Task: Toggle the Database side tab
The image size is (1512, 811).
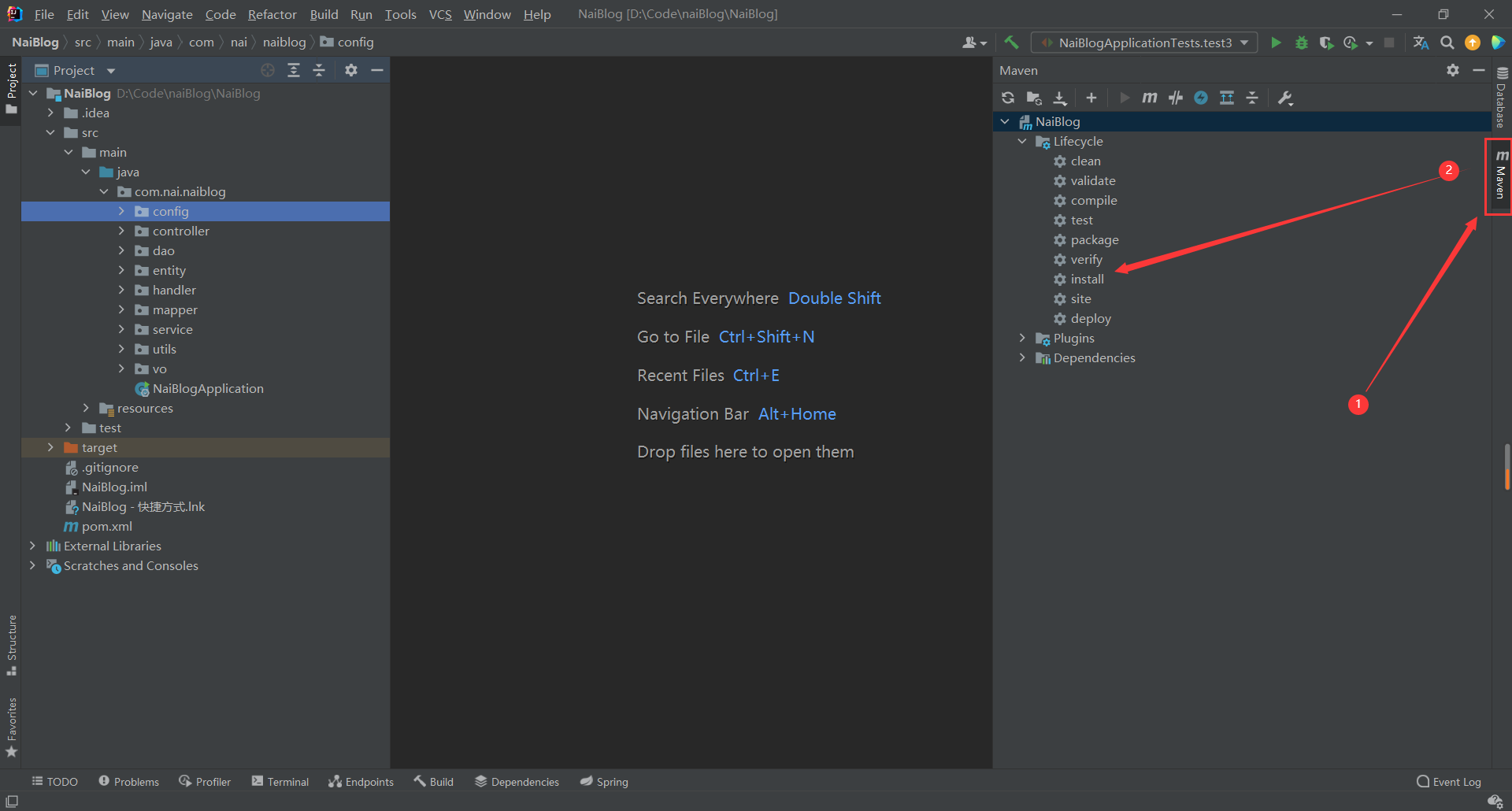Action: point(1502,97)
